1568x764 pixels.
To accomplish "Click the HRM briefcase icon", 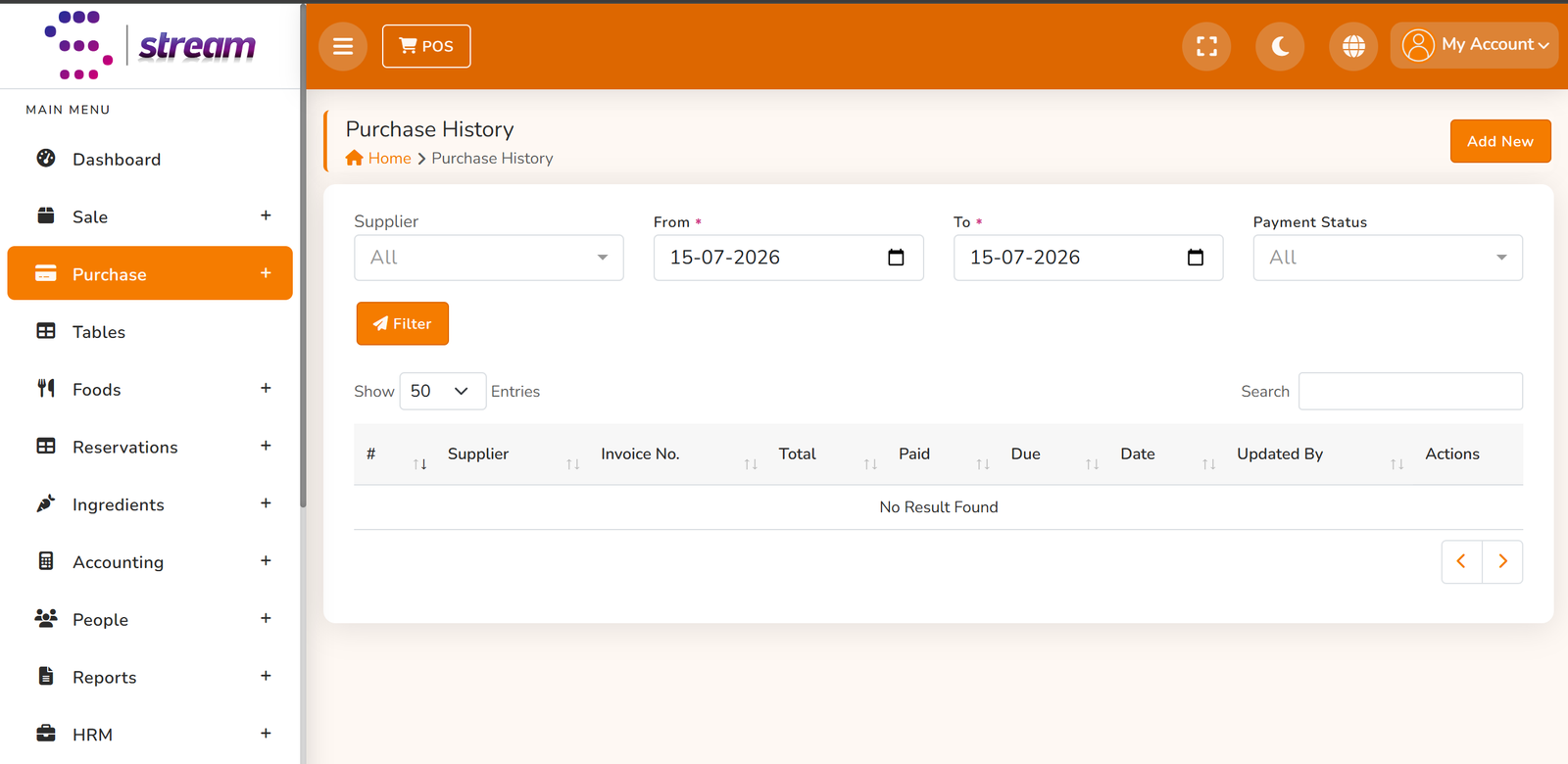I will [x=46, y=734].
